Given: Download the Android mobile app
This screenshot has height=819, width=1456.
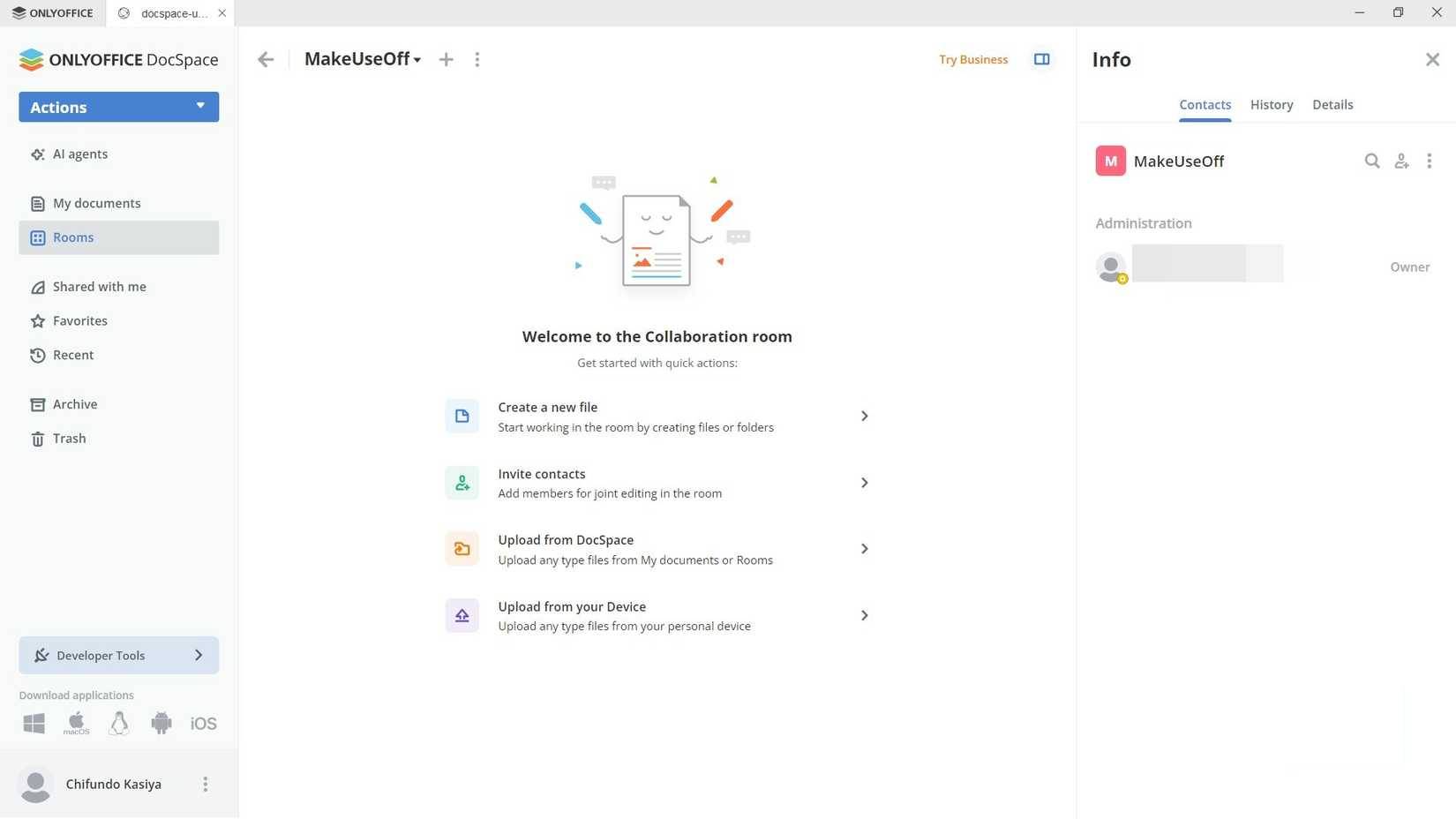Looking at the screenshot, I should click(x=161, y=724).
